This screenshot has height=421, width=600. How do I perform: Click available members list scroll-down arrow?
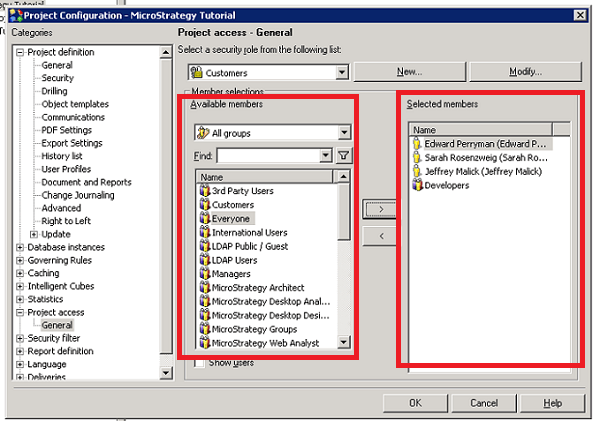point(344,341)
